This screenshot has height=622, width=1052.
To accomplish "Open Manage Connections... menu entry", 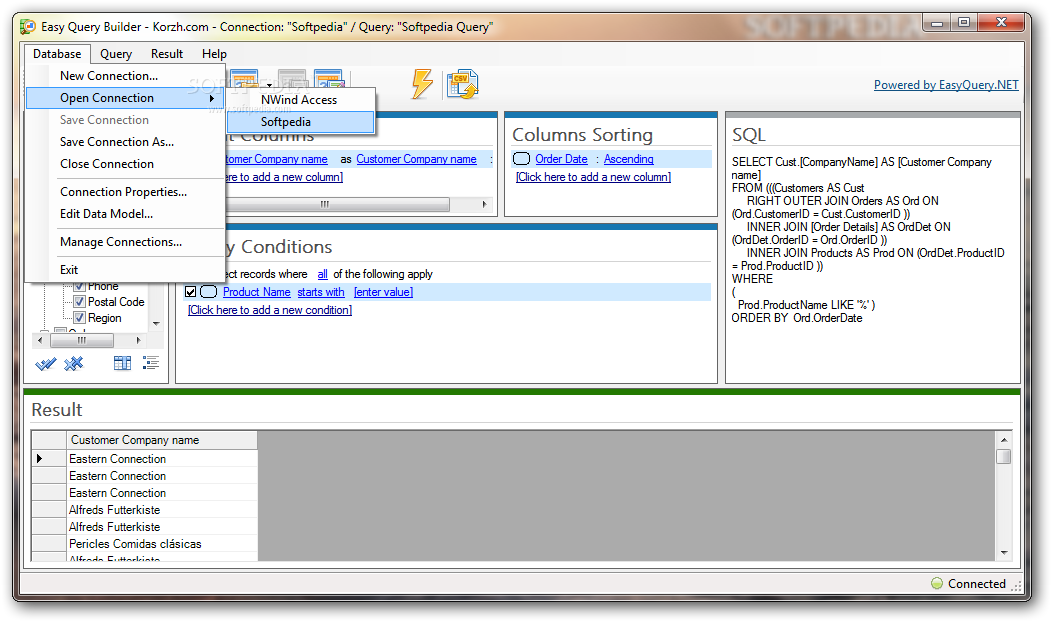I will click(125, 242).
